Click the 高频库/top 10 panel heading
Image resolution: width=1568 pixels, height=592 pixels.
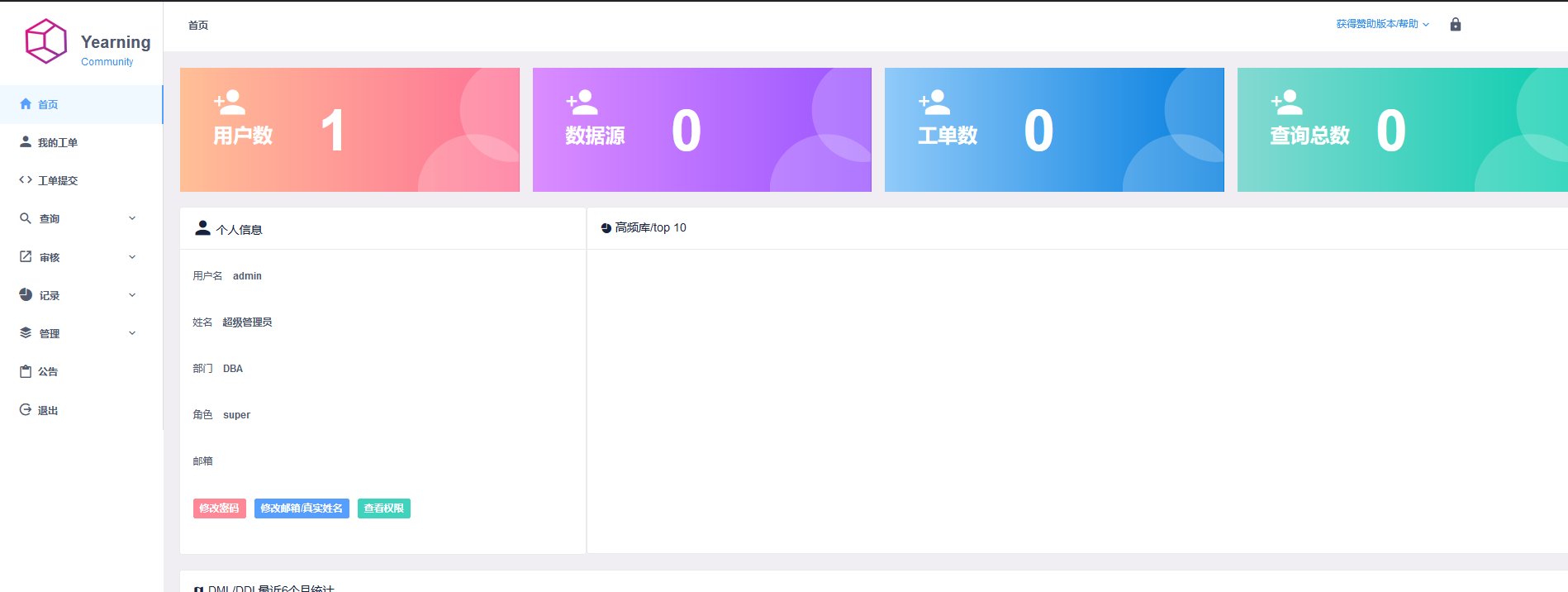tap(650, 228)
